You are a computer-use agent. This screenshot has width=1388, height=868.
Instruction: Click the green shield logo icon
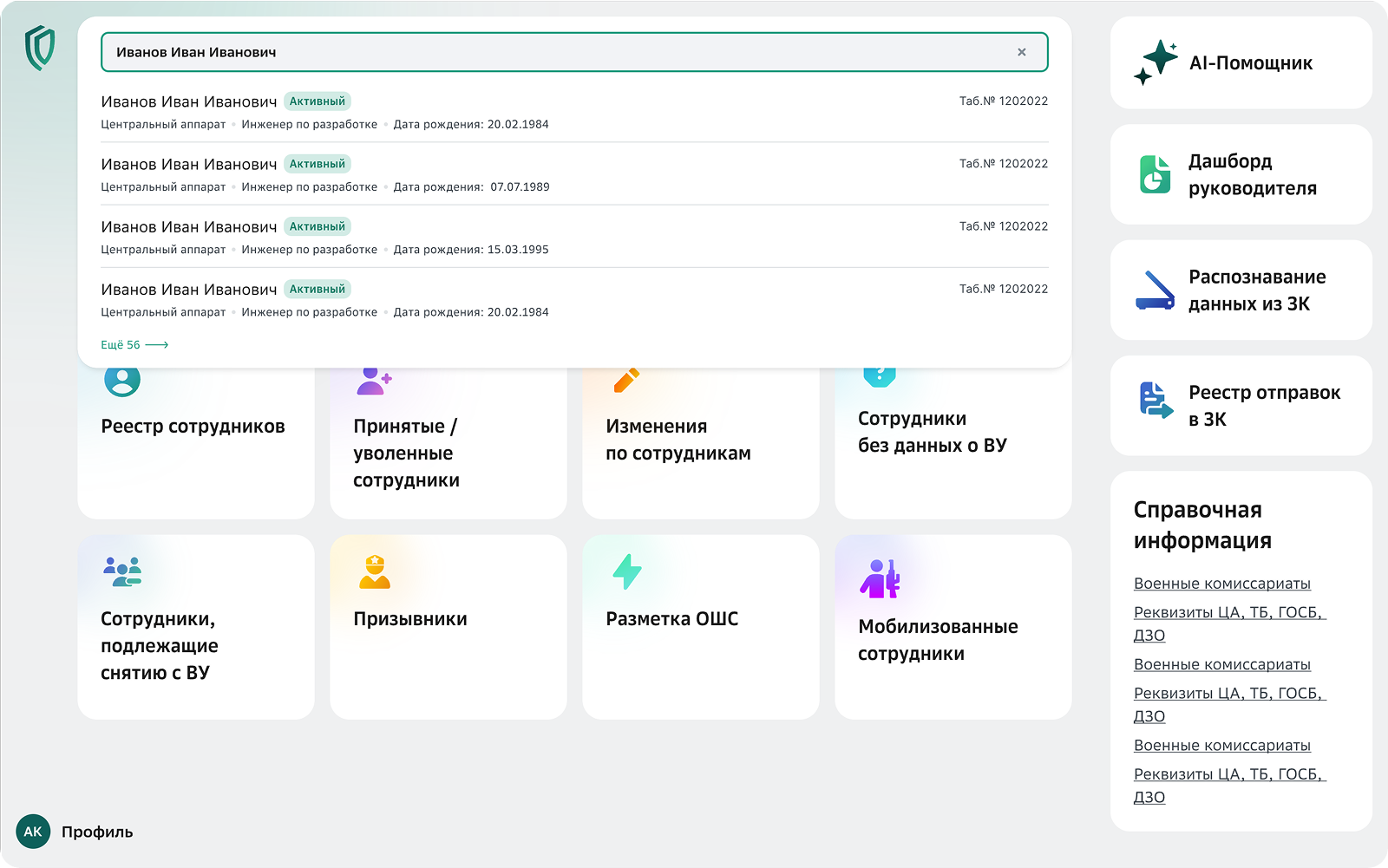click(x=40, y=48)
